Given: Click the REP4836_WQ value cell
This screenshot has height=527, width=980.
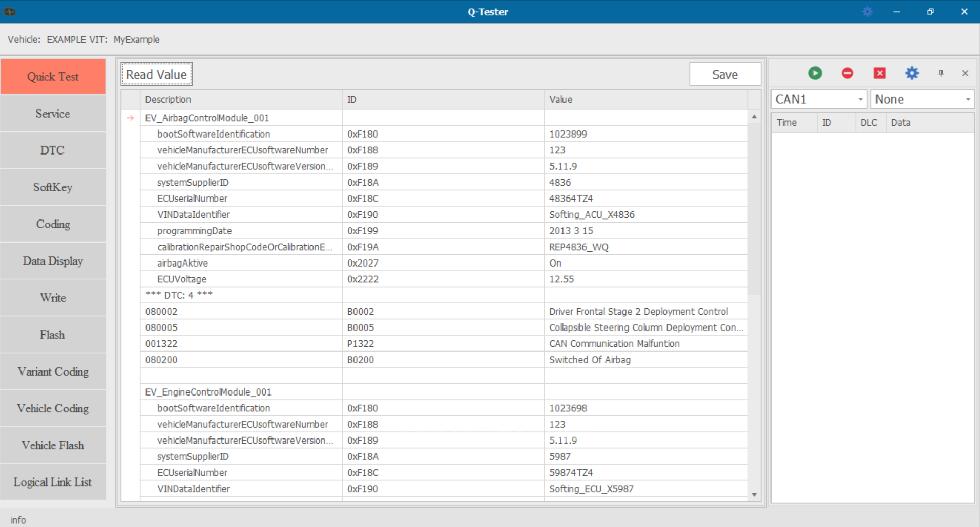Looking at the screenshot, I should (x=646, y=247).
